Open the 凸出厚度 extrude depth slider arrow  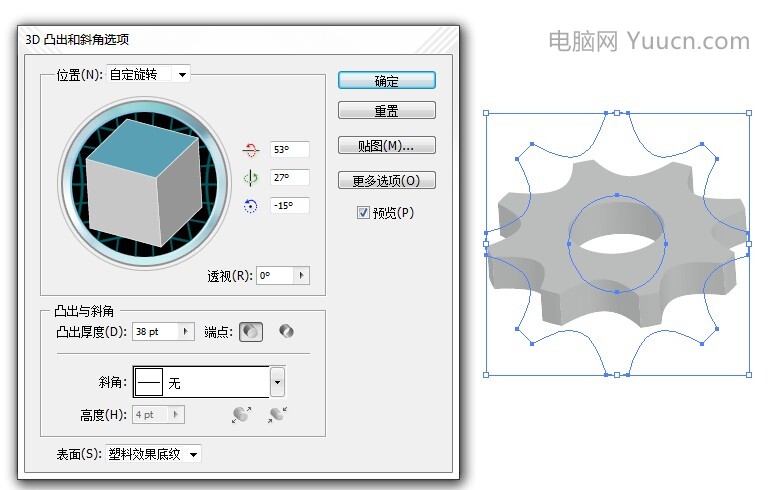186,332
